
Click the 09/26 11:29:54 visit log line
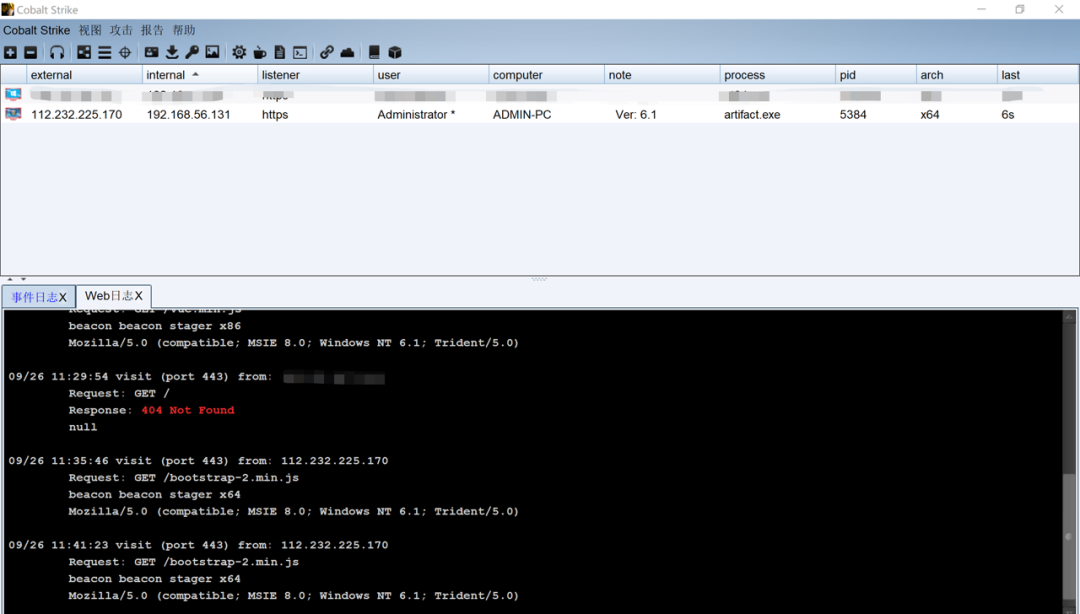pyautogui.click(x=196, y=377)
